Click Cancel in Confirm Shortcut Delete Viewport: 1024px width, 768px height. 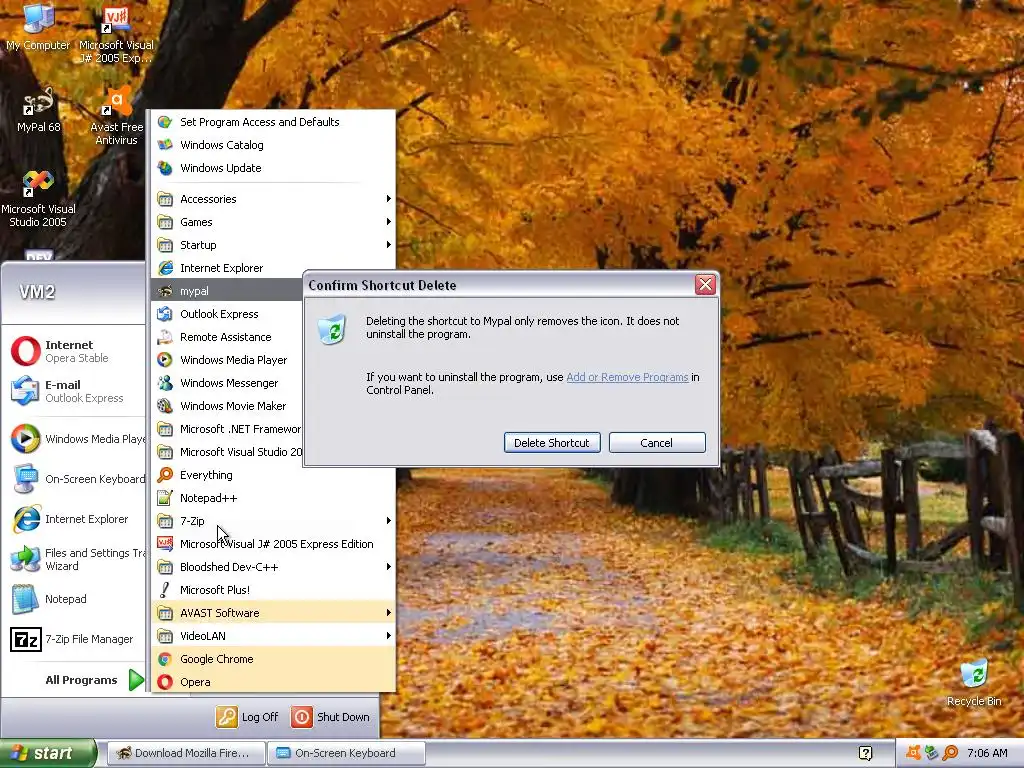pos(656,443)
